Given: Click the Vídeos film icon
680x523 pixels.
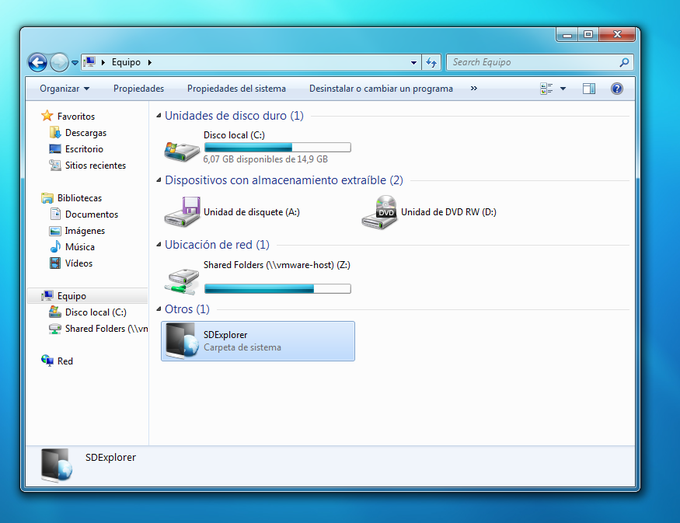Looking at the screenshot, I should point(55,263).
